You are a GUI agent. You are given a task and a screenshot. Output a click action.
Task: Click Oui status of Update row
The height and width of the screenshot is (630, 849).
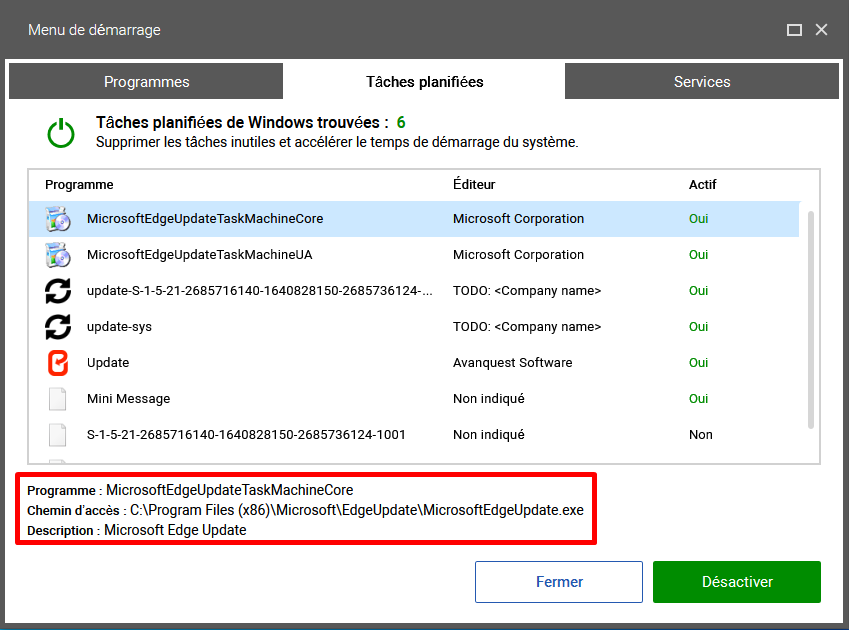[698, 363]
